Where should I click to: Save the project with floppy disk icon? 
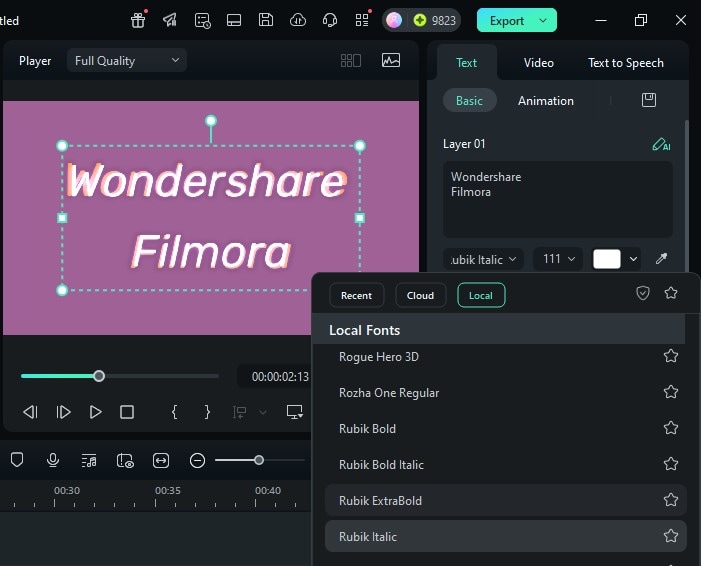[x=266, y=20]
